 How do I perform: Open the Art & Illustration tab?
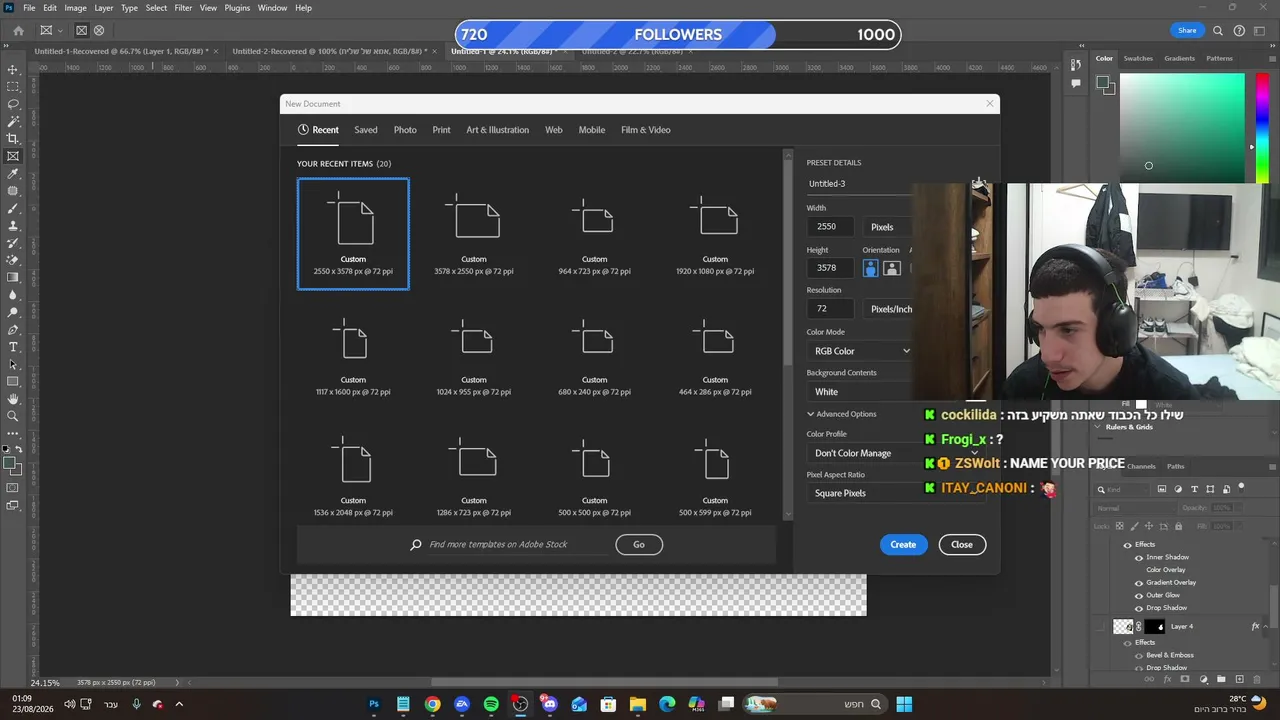coord(497,130)
